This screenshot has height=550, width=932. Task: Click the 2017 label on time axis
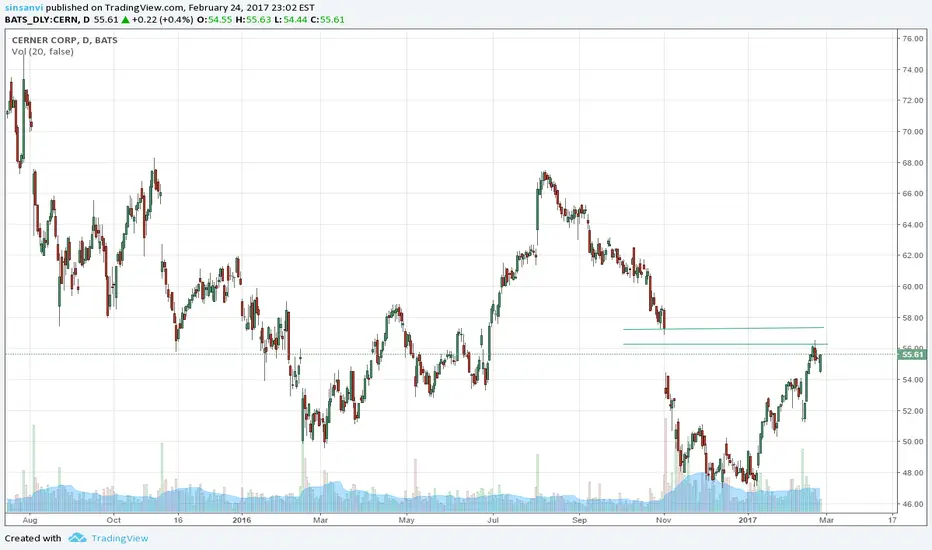point(748,520)
